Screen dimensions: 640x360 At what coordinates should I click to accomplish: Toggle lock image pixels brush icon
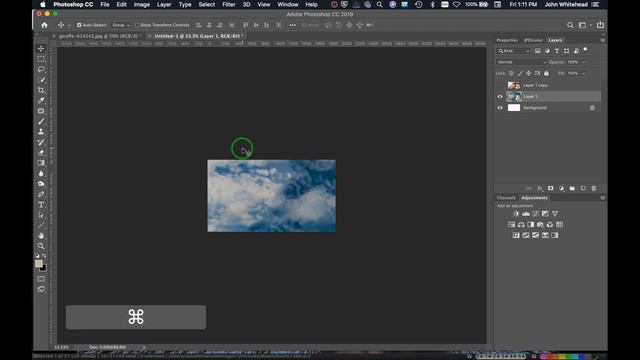(x=520, y=73)
